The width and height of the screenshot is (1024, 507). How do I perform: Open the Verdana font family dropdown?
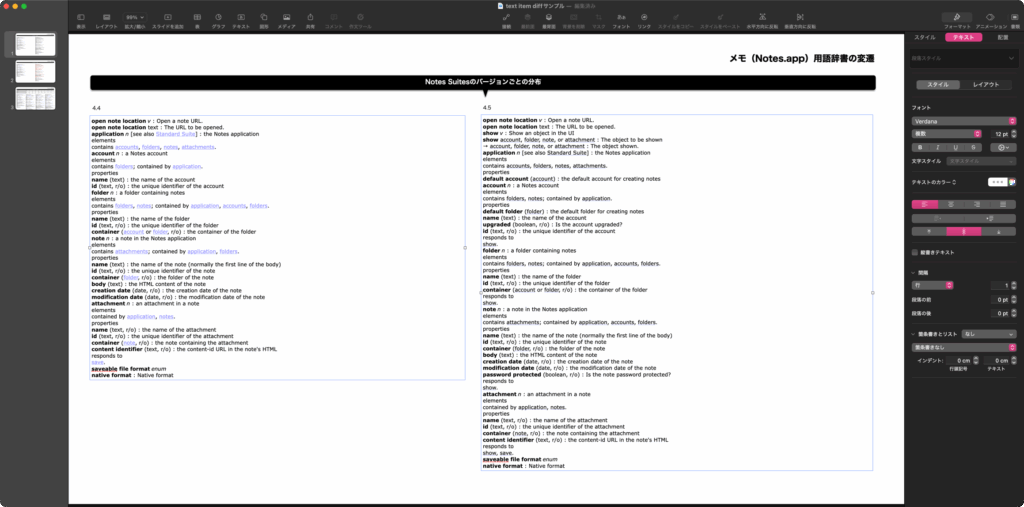pos(962,120)
